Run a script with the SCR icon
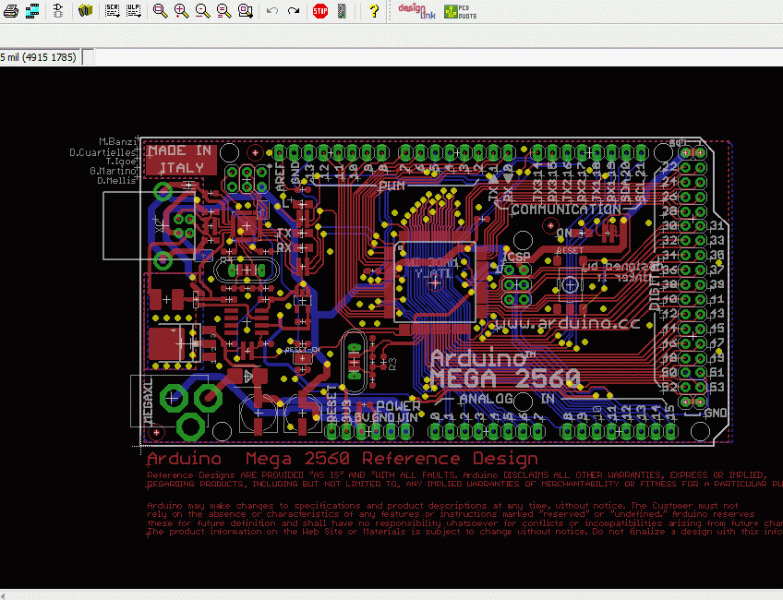The width and height of the screenshot is (783, 600). [112, 10]
